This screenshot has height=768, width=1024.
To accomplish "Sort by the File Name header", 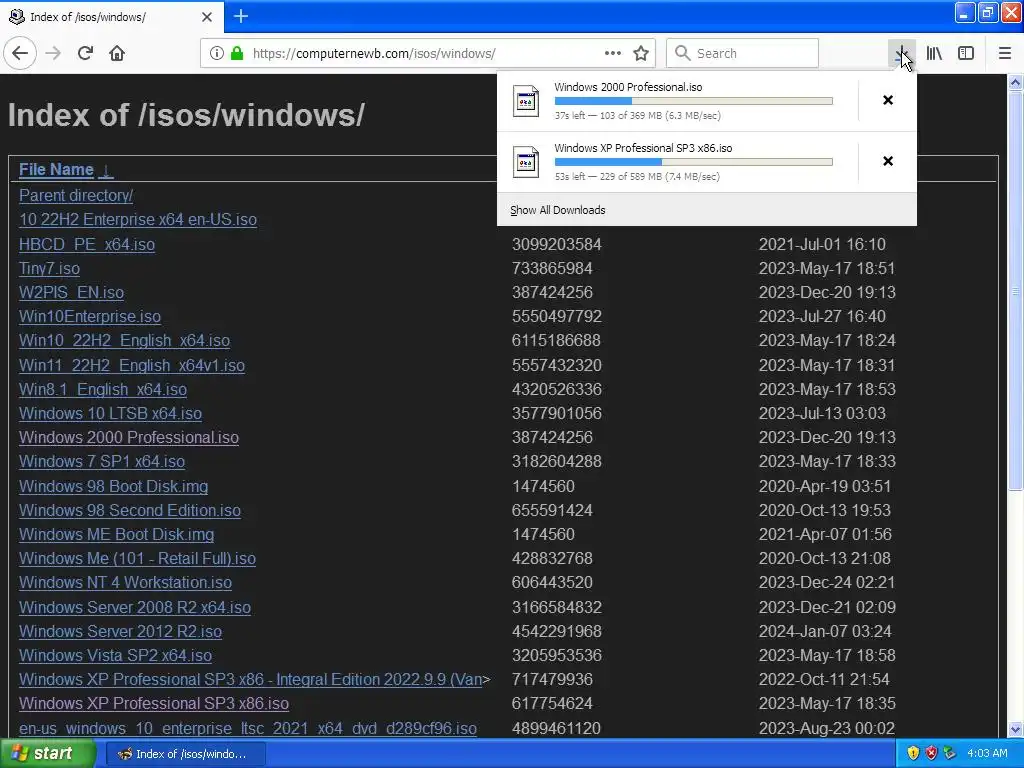I will tap(56, 169).
